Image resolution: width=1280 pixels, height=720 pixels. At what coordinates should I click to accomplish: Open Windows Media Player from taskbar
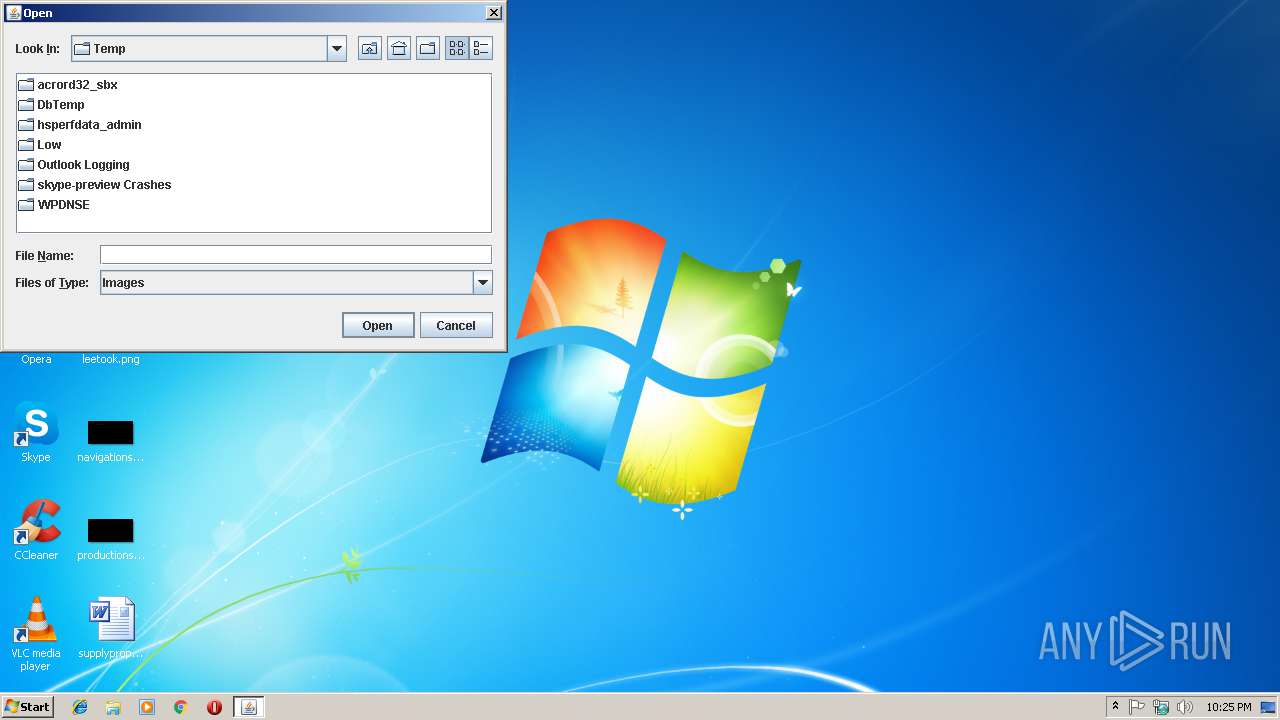[x=147, y=707]
